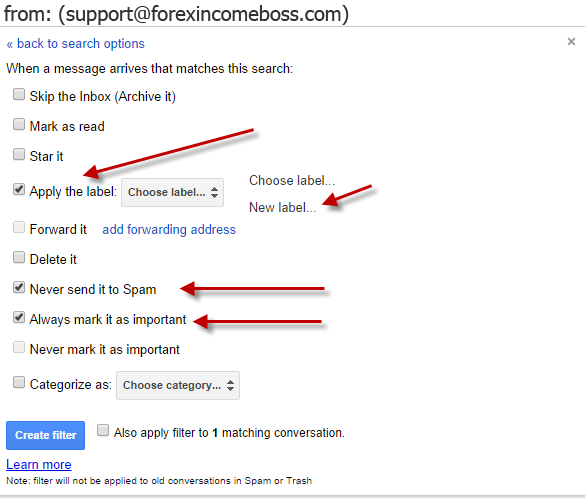The width and height of the screenshot is (588, 499).
Task: Toggle Never mark it as important checkbox
Action: (19, 348)
